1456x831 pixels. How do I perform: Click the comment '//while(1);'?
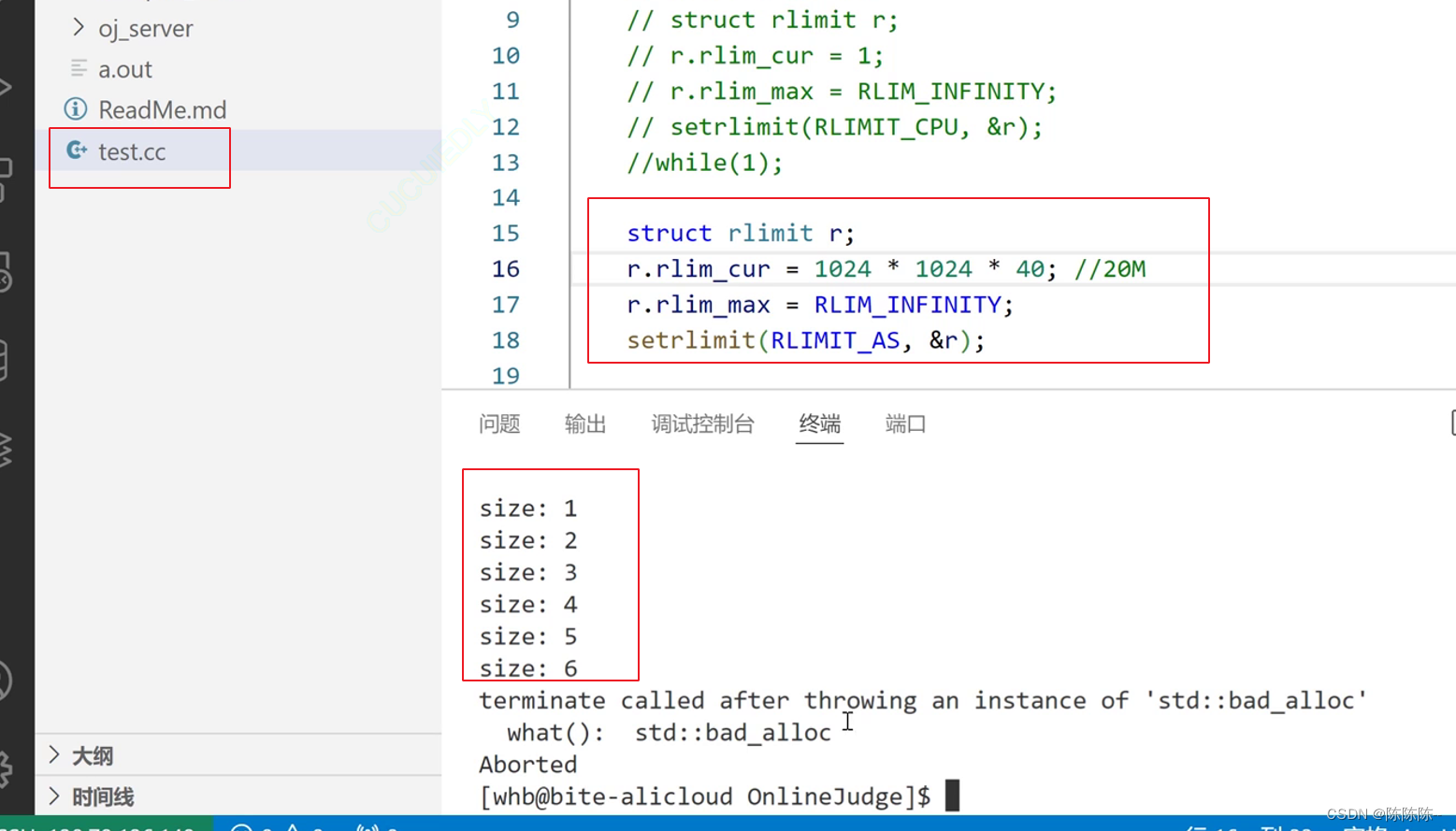point(705,163)
